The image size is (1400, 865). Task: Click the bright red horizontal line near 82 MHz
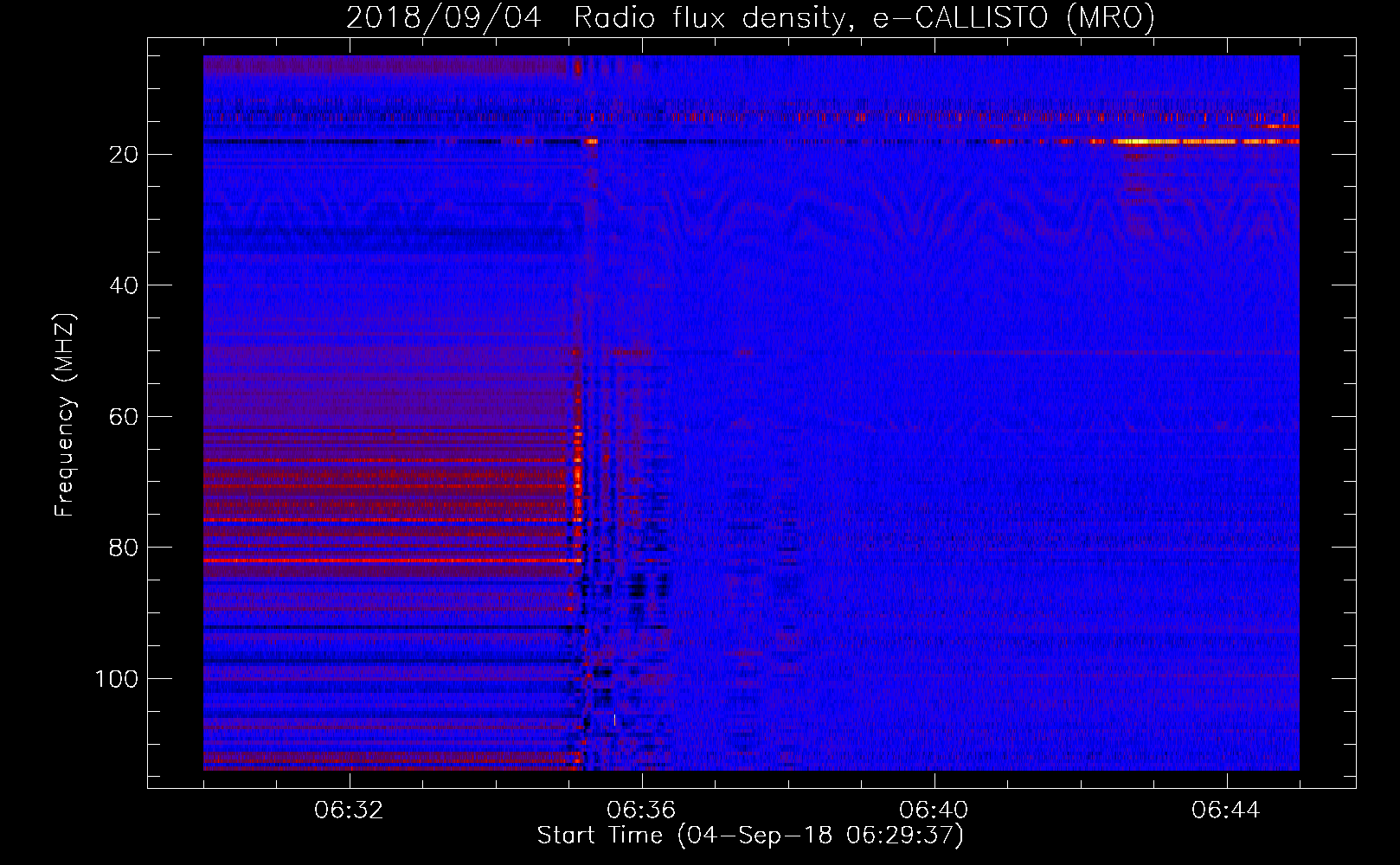point(393,561)
